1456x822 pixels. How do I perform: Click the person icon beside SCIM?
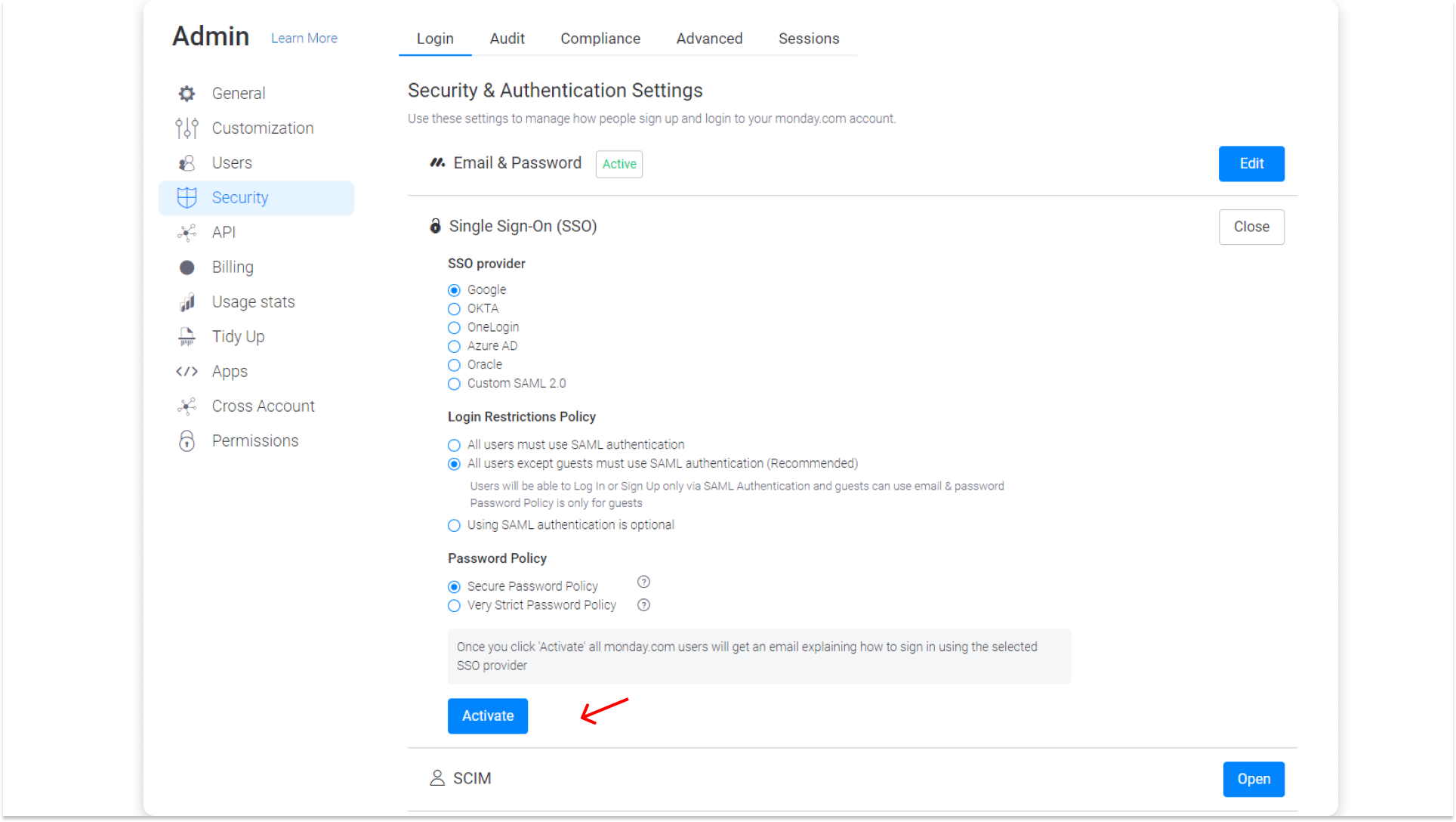[x=436, y=778]
